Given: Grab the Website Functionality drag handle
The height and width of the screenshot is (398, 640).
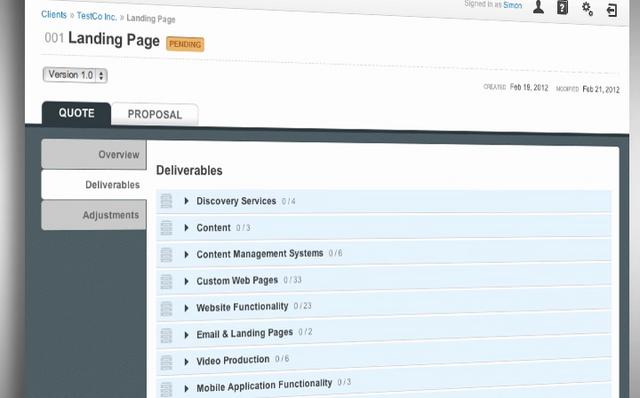Looking at the screenshot, I should 166,309.
